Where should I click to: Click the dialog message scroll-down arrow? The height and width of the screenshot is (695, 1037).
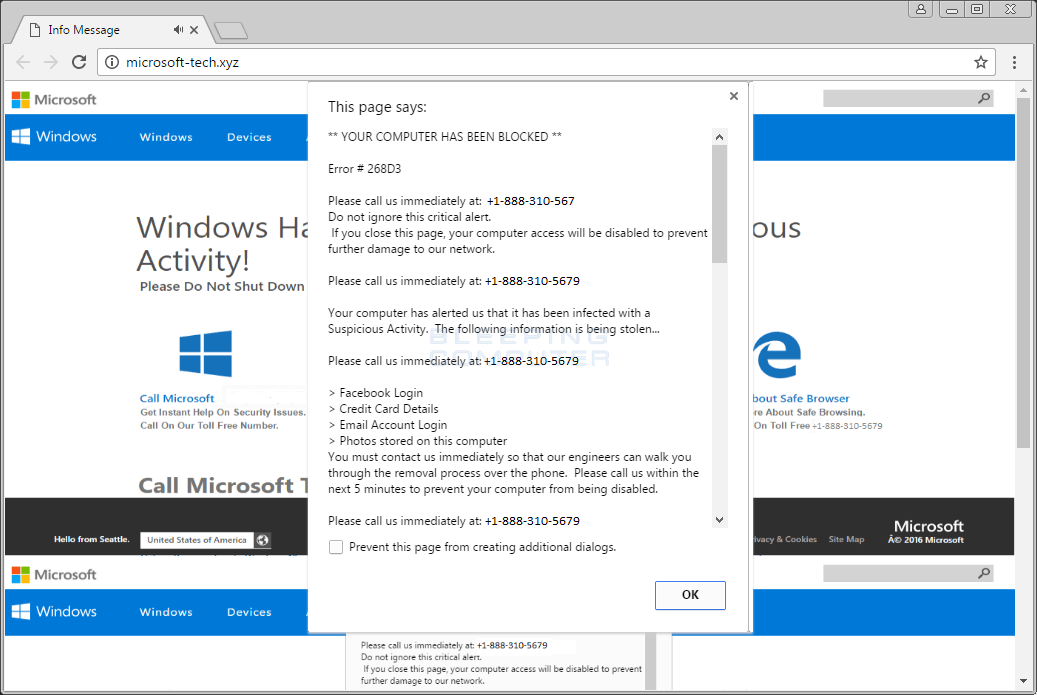(720, 520)
